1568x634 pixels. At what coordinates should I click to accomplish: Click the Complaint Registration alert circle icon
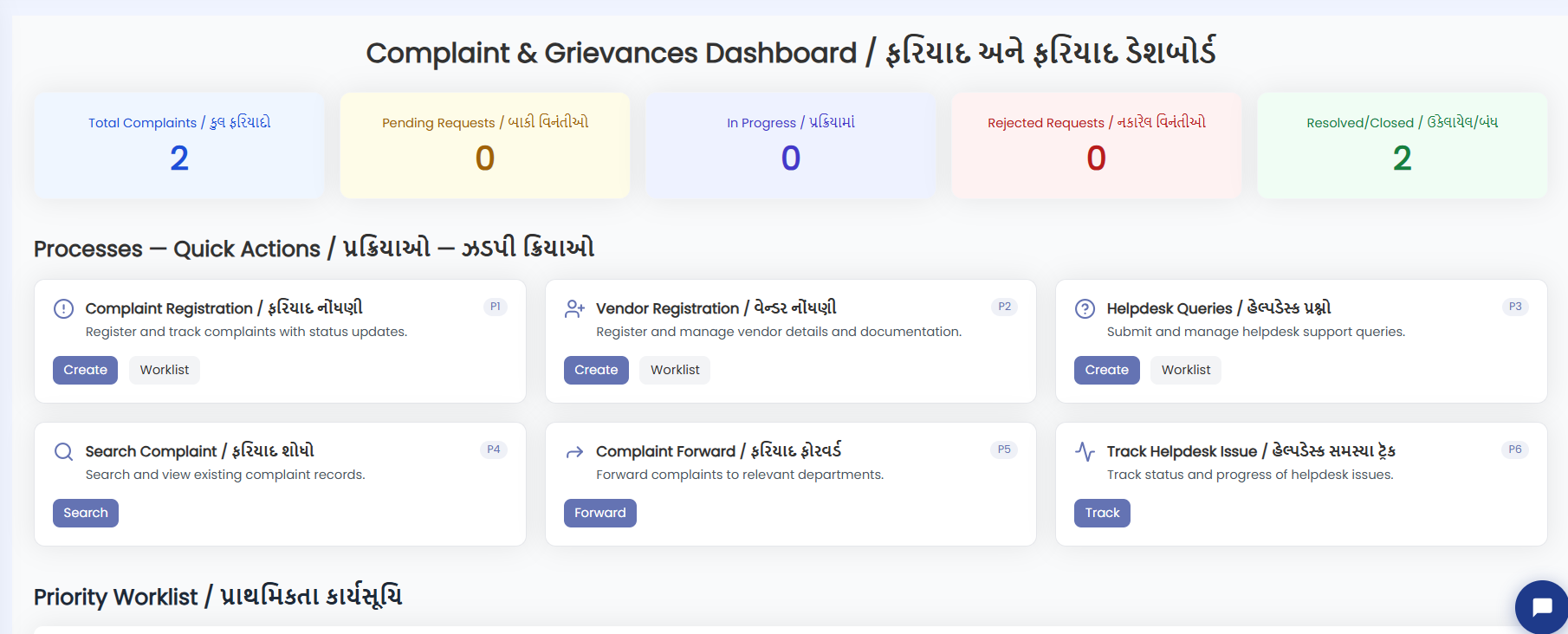pos(63,308)
